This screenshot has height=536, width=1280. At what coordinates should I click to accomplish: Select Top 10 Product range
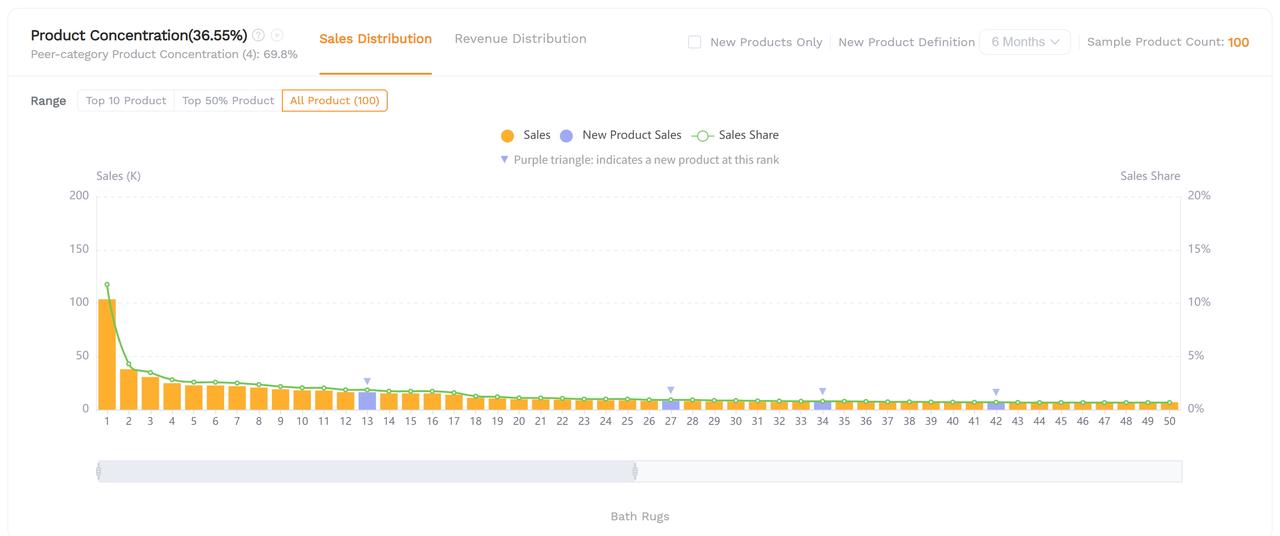pos(126,101)
